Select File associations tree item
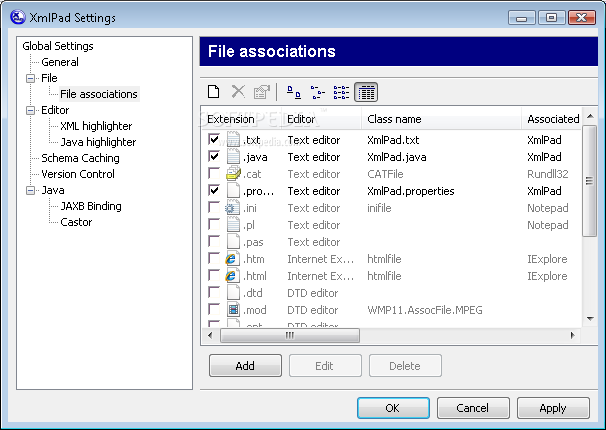This screenshot has width=606, height=430. pyautogui.click(x=99, y=94)
